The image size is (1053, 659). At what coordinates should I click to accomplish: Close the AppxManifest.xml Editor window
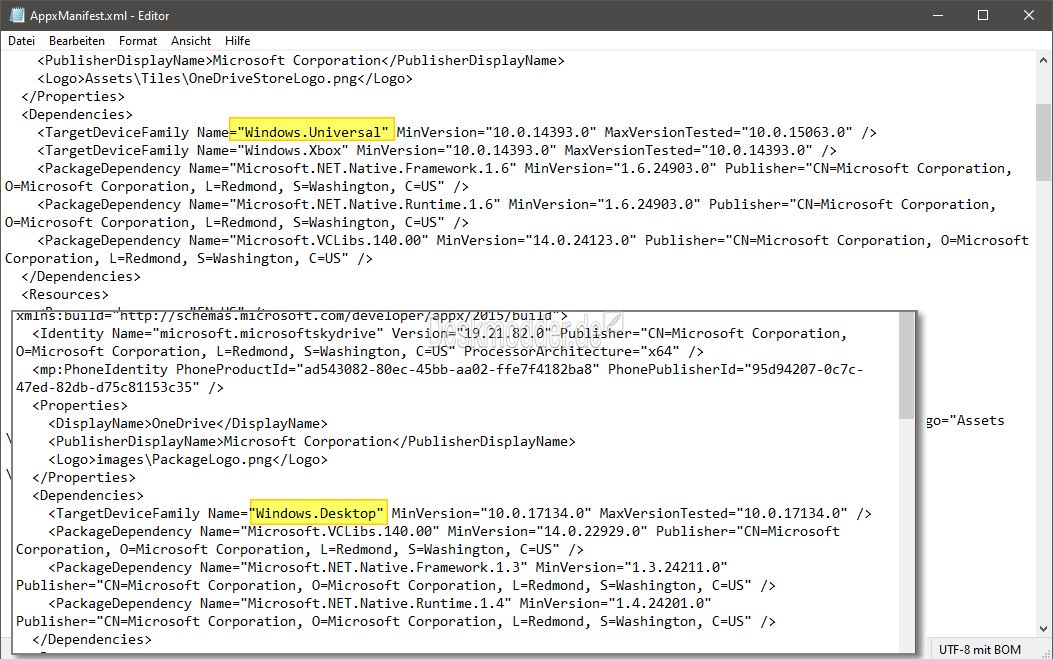(1029, 15)
